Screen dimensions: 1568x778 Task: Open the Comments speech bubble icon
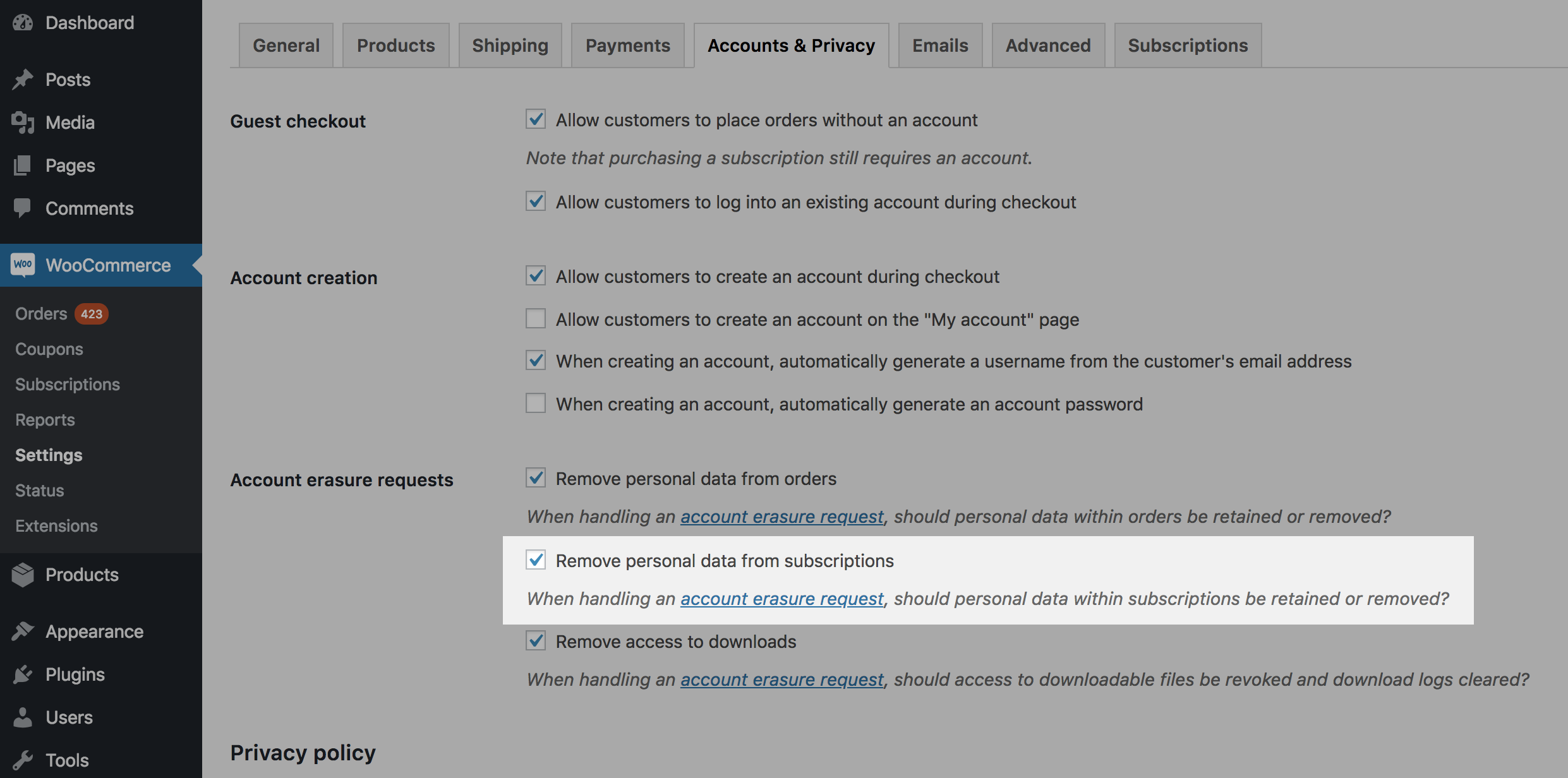(23, 208)
